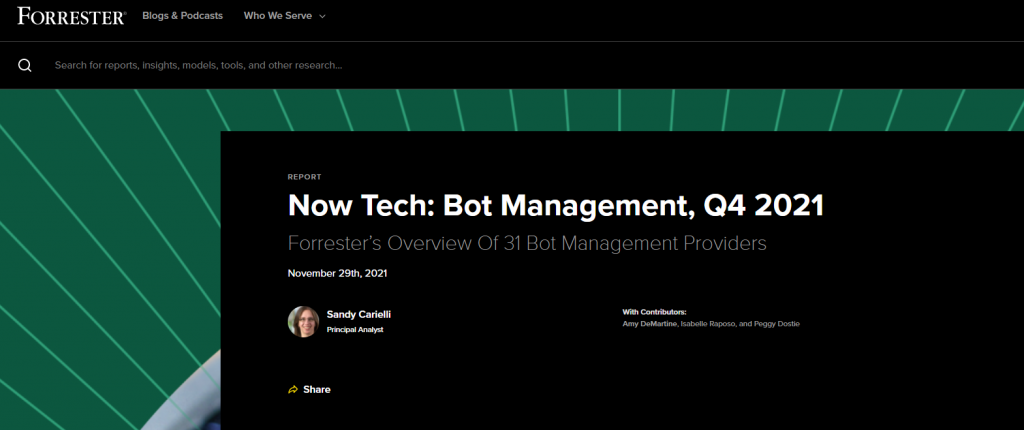Open Sandy Carielli's profile photo

click(303, 322)
